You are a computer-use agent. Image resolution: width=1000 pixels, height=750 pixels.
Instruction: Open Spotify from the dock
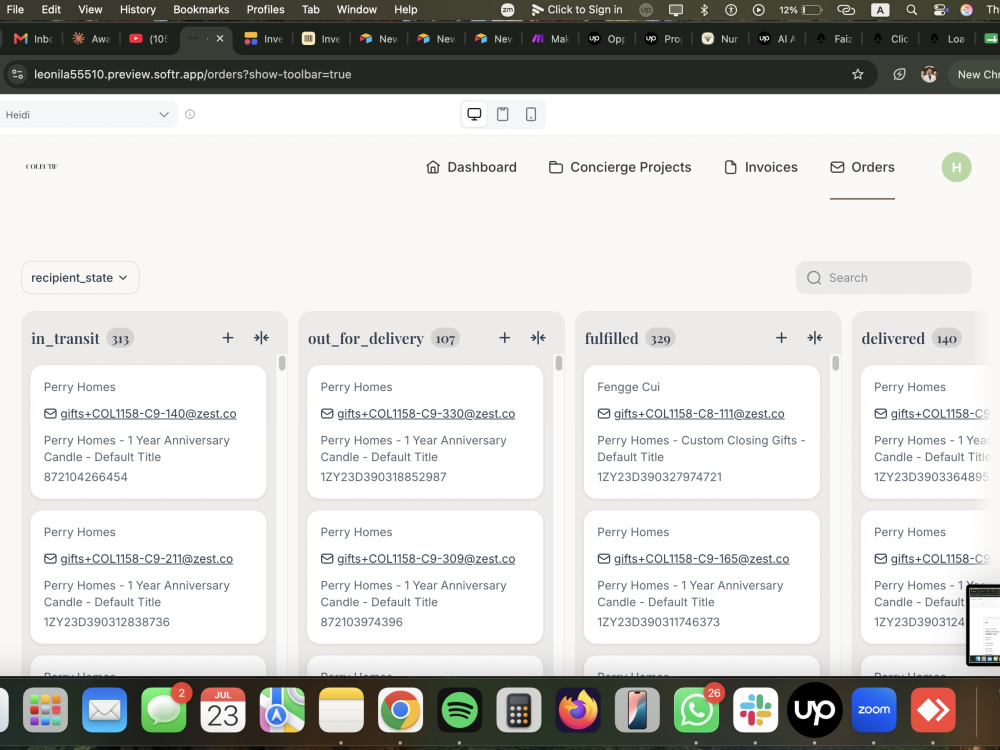(459, 710)
